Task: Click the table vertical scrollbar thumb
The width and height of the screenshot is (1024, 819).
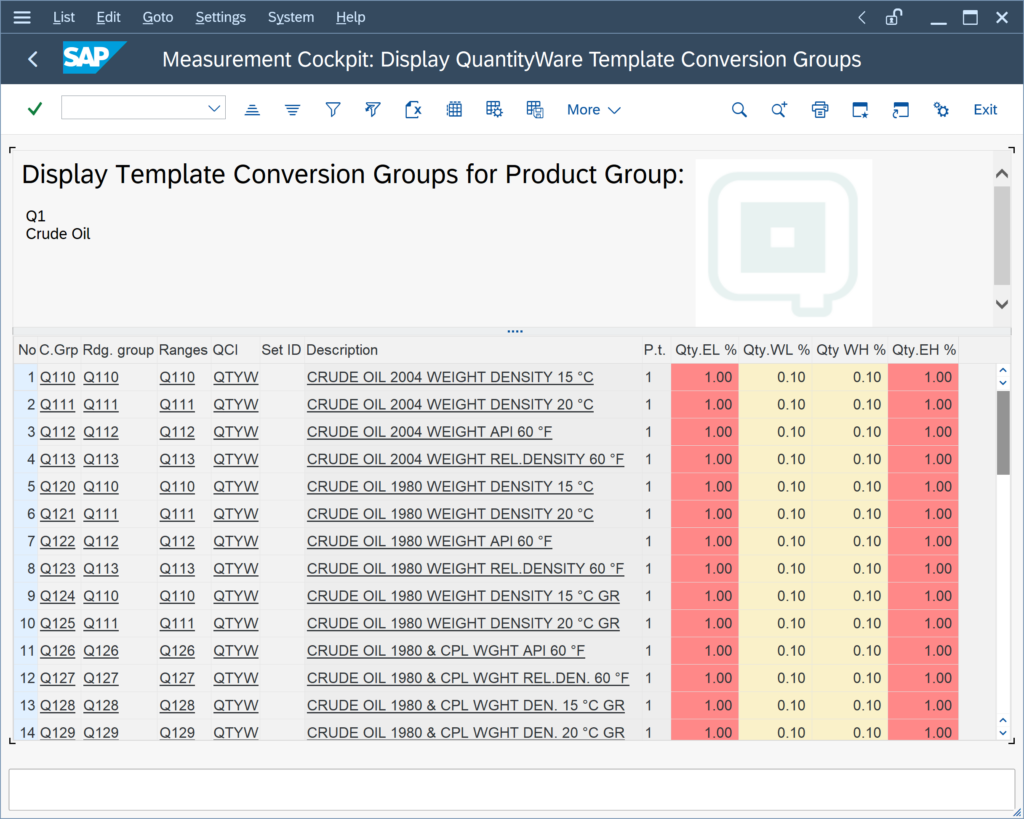Action: (x=1003, y=432)
